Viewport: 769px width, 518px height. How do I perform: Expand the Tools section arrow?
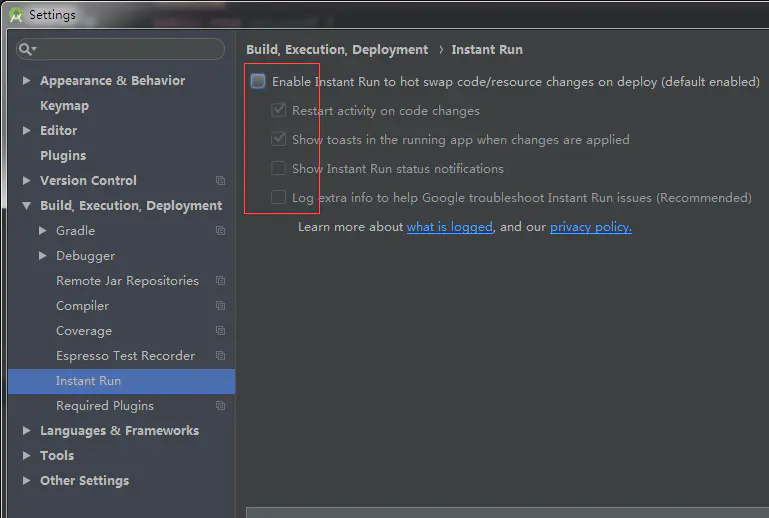coord(26,456)
